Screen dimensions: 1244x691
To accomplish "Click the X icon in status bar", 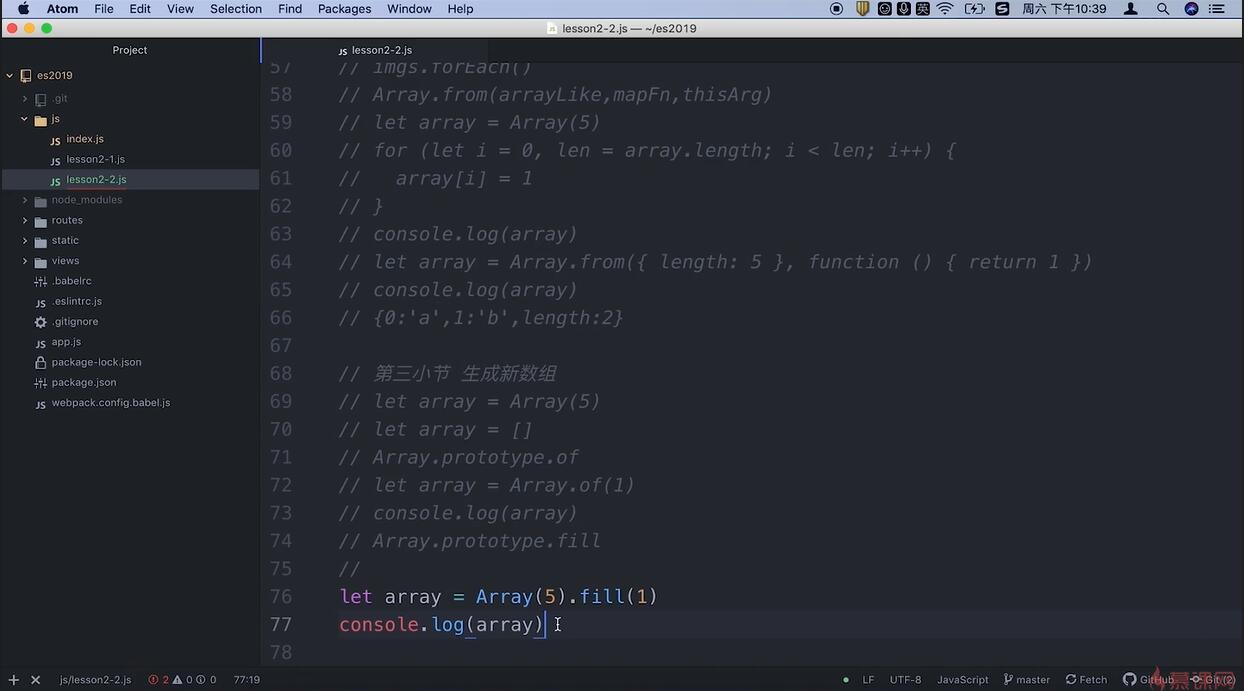I will 35,680.
